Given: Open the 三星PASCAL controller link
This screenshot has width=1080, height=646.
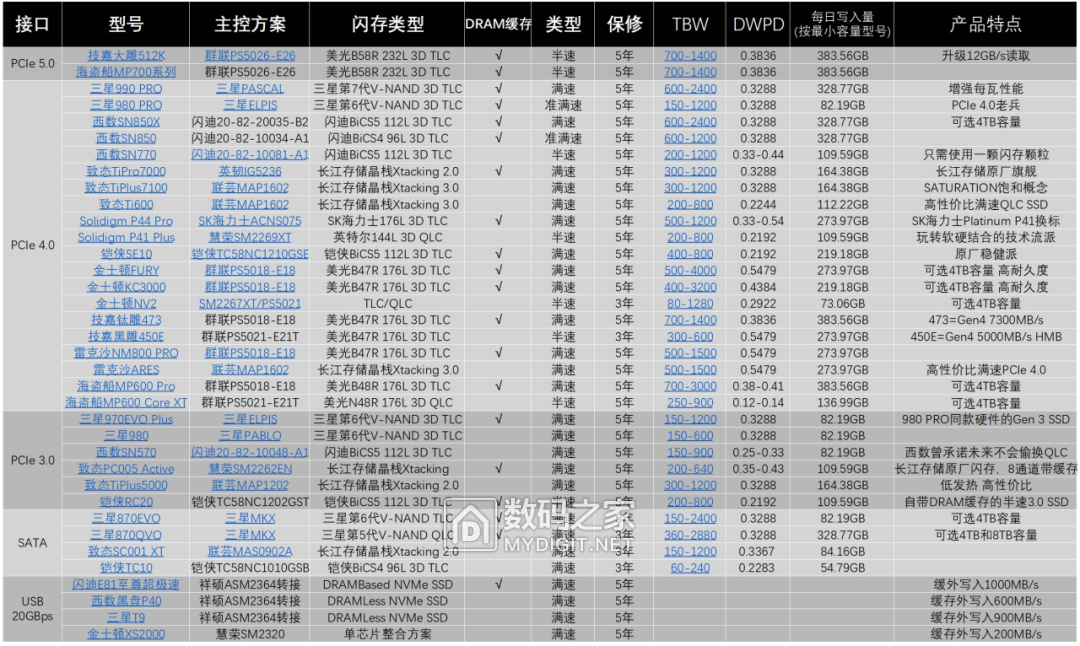Looking at the screenshot, I should click(250, 89).
